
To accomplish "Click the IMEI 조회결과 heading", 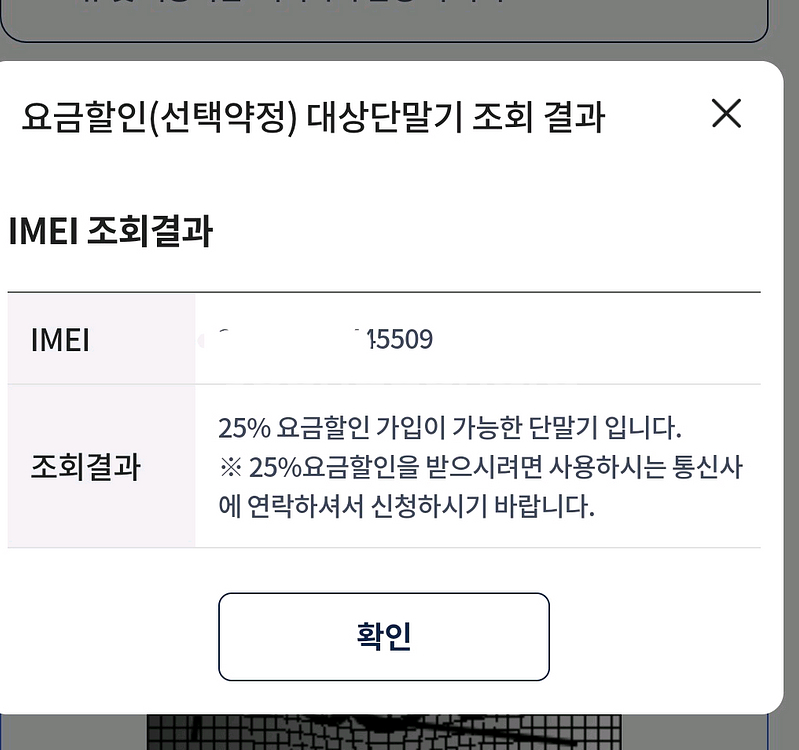I will pyautogui.click(x=110, y=231).
